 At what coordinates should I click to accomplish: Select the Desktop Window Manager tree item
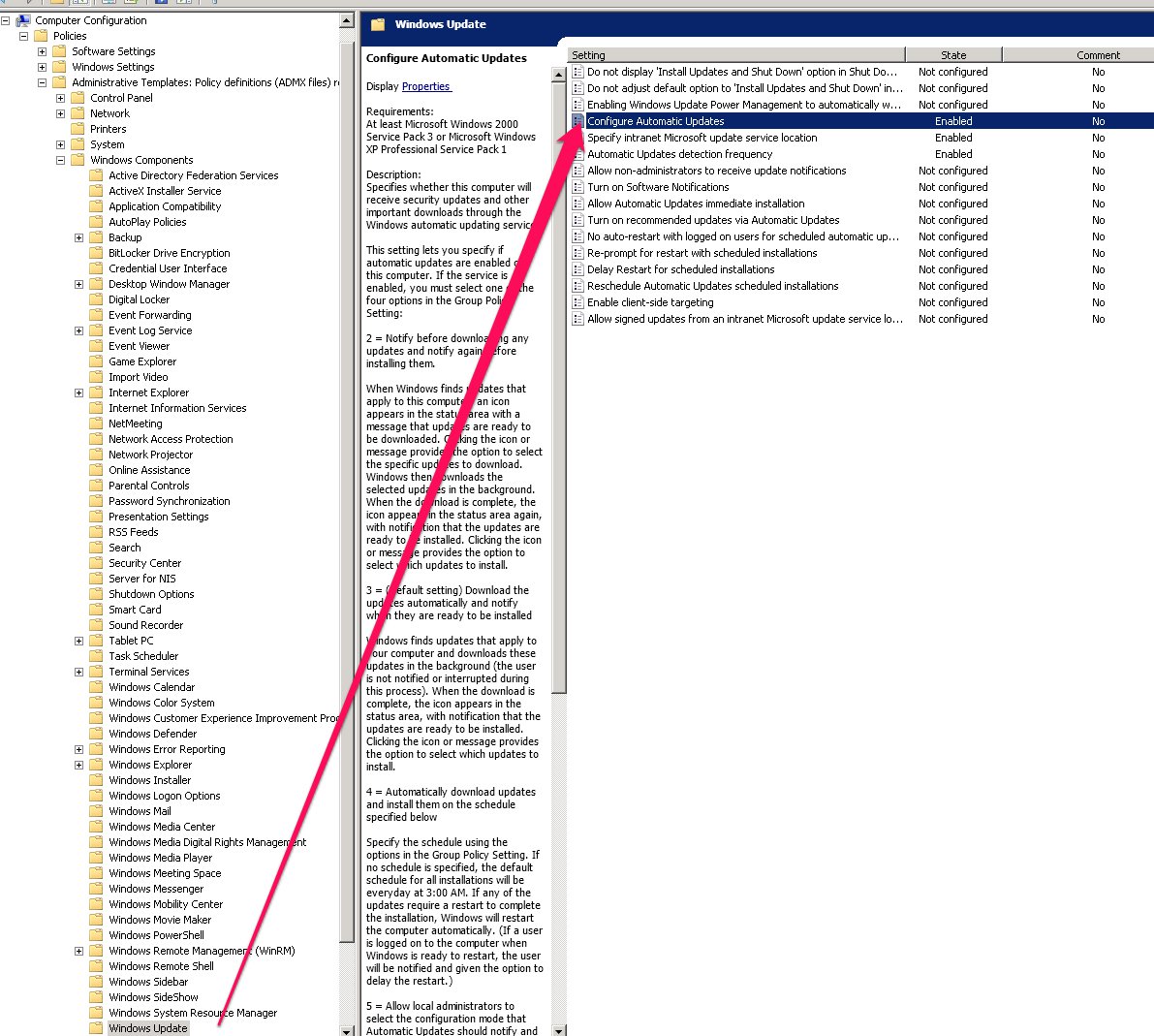170,284
